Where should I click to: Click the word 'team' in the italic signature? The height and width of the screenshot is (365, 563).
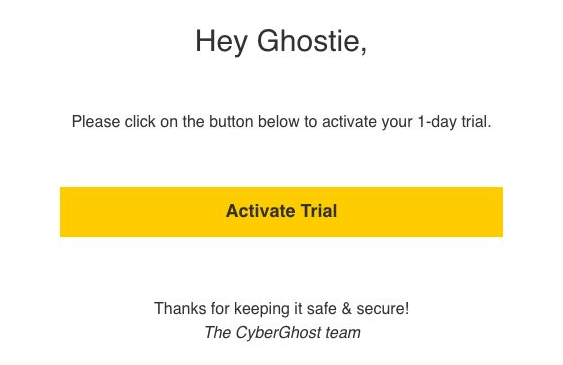(343, 333)
